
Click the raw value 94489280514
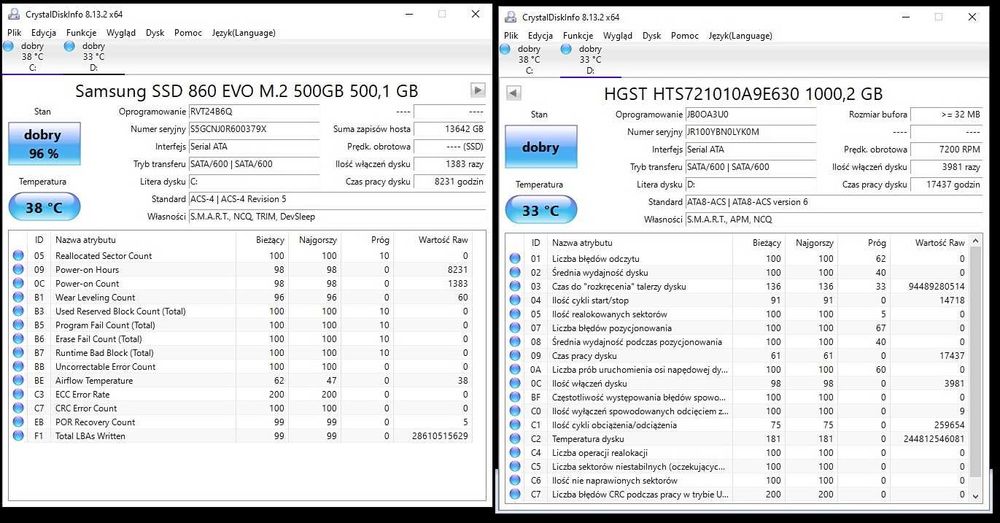[936, 286]
